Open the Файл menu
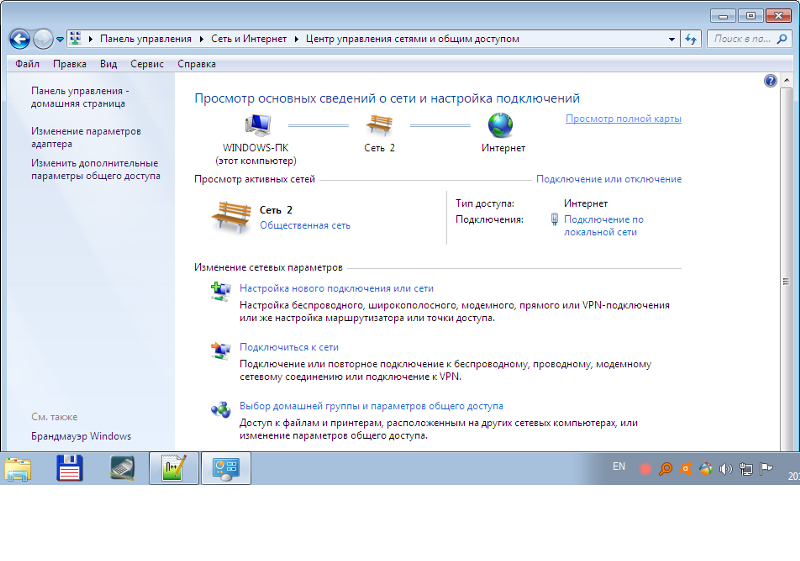 pos(27,64)
